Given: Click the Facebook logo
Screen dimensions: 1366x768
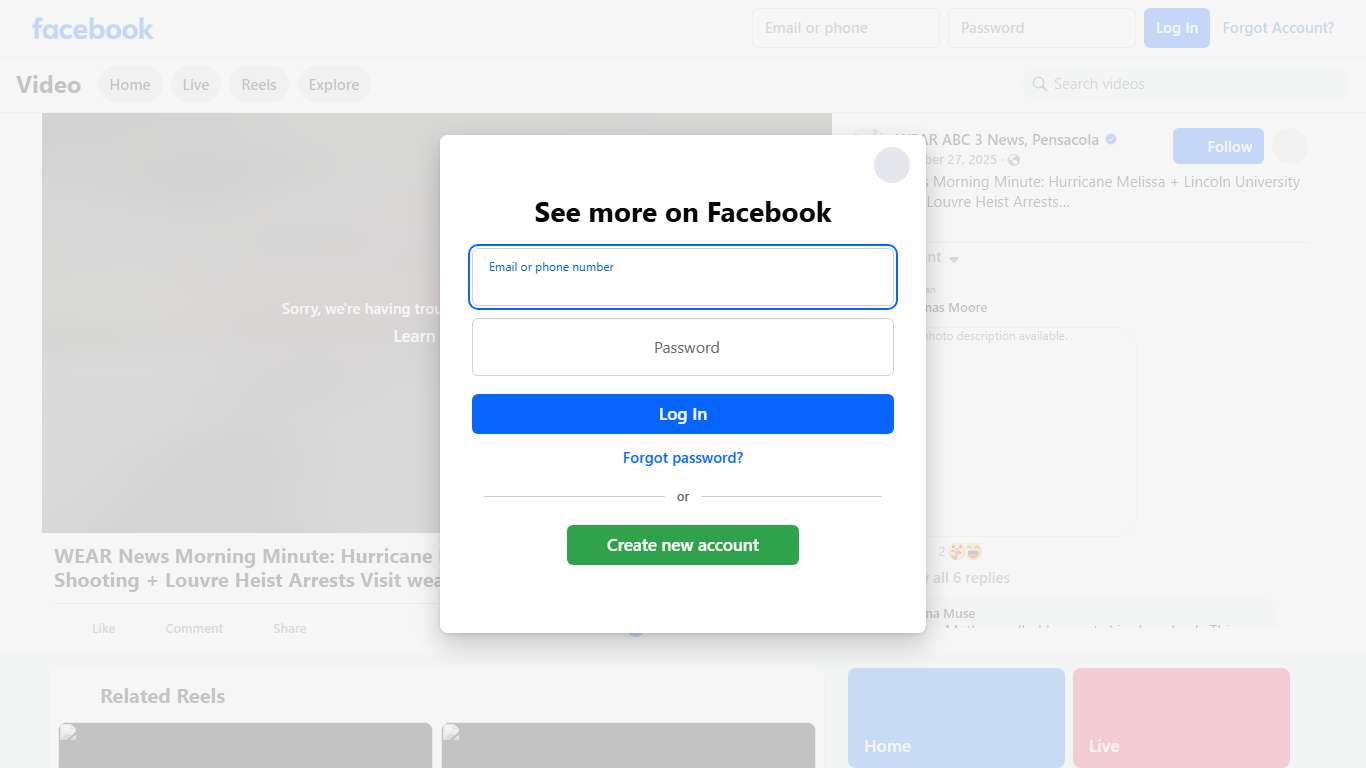Looking at the screenshot, I should click(x=93, y=28).
